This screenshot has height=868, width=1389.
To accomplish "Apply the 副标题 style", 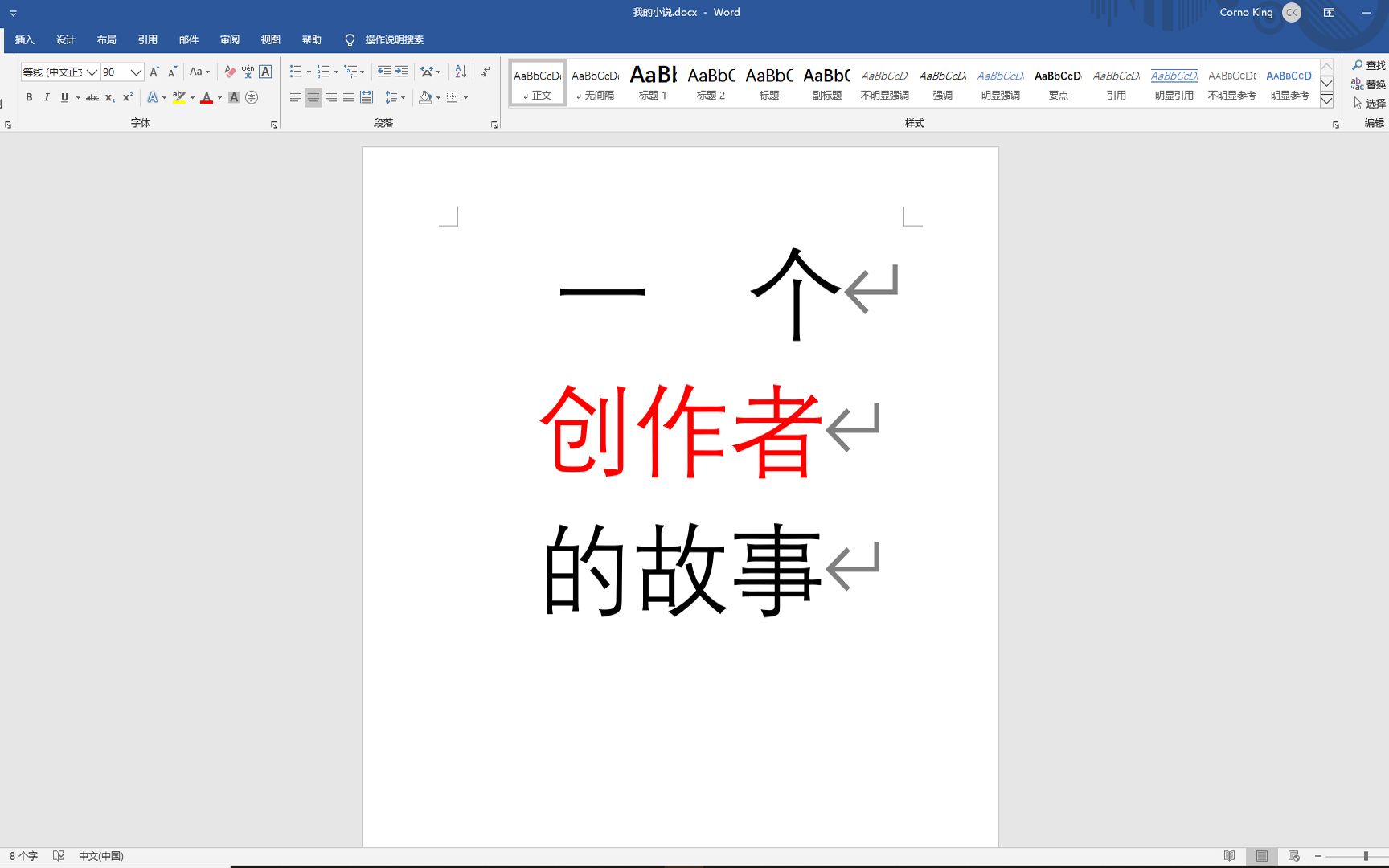I will [x=827, y=83].
